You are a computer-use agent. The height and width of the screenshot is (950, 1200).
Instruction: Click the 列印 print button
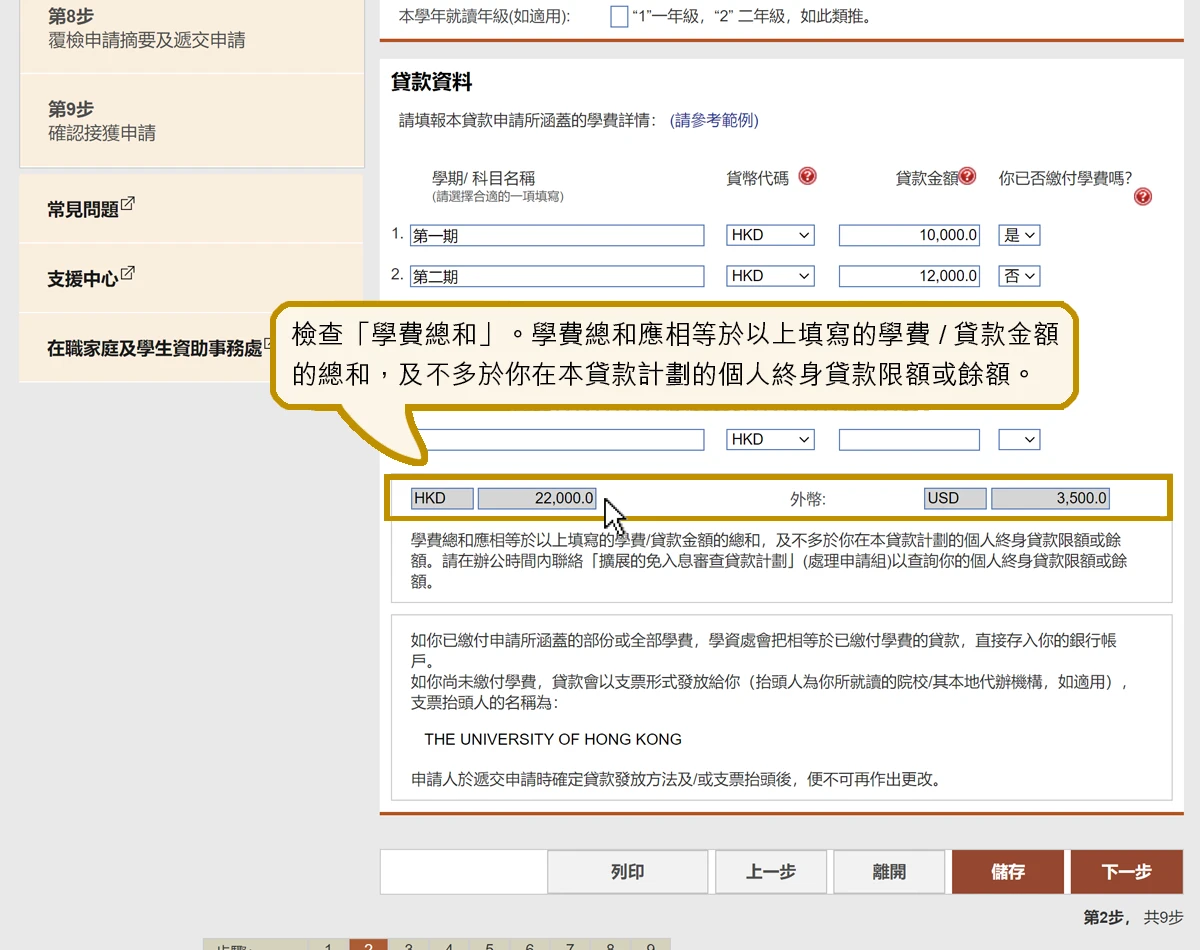(x=627, y=872)
